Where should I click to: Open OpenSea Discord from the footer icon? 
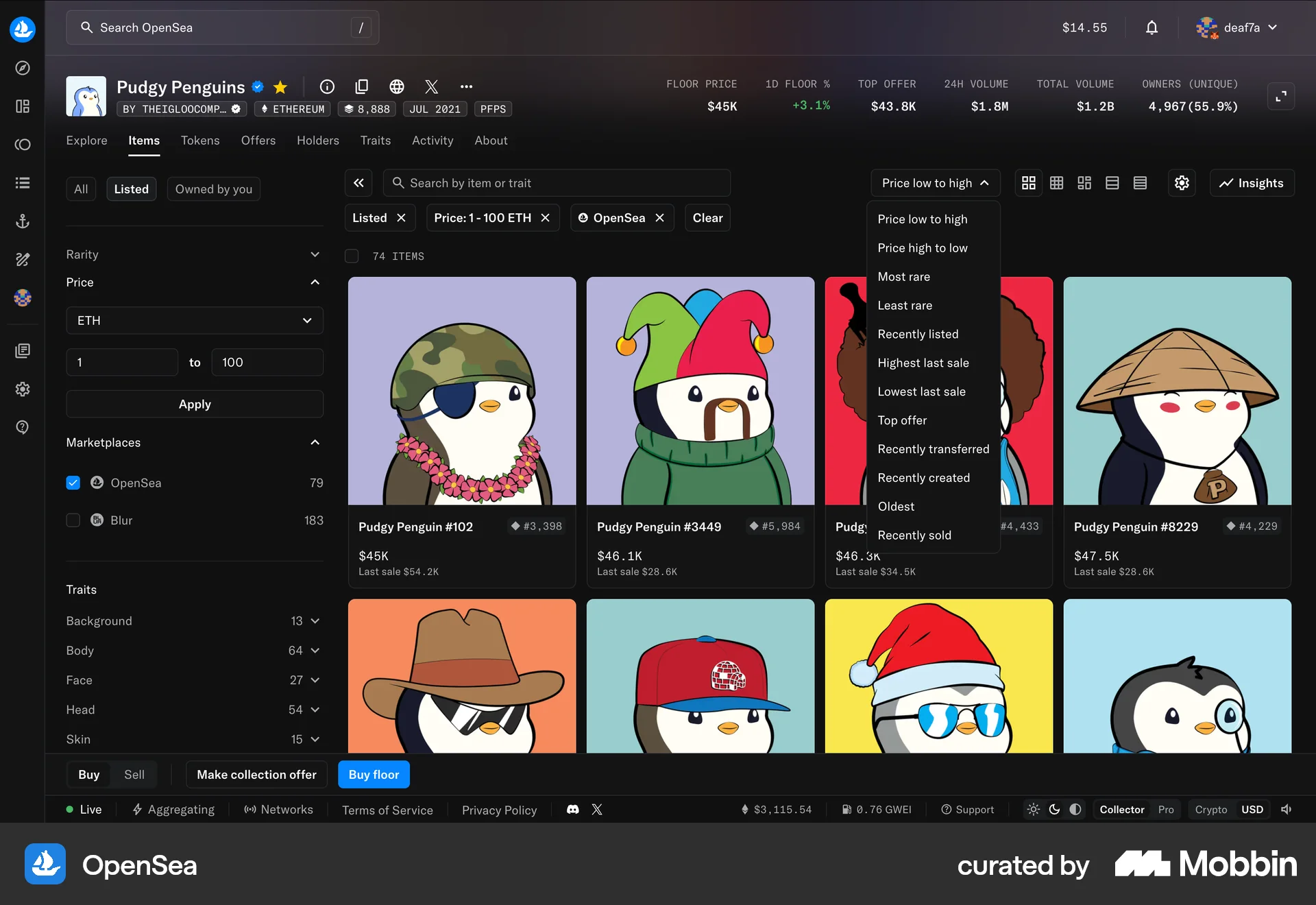572,810
